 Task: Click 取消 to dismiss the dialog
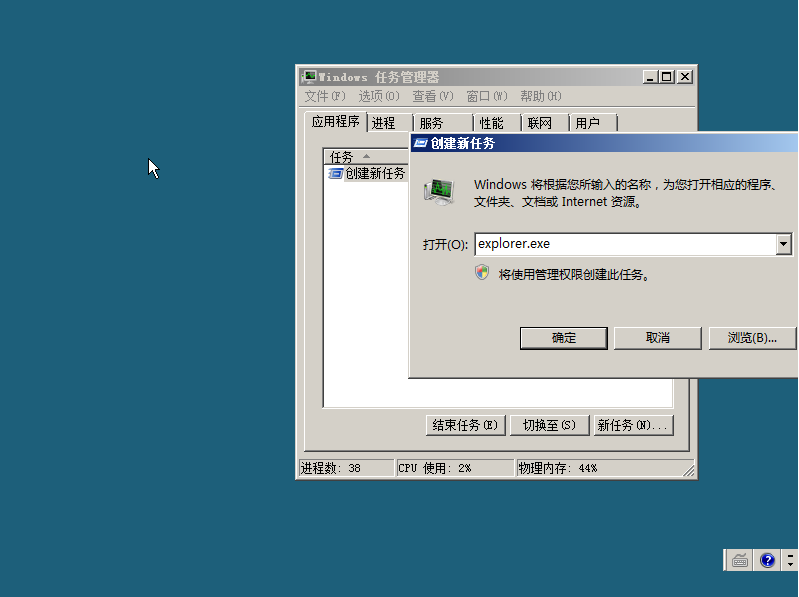tap(657, 338)
